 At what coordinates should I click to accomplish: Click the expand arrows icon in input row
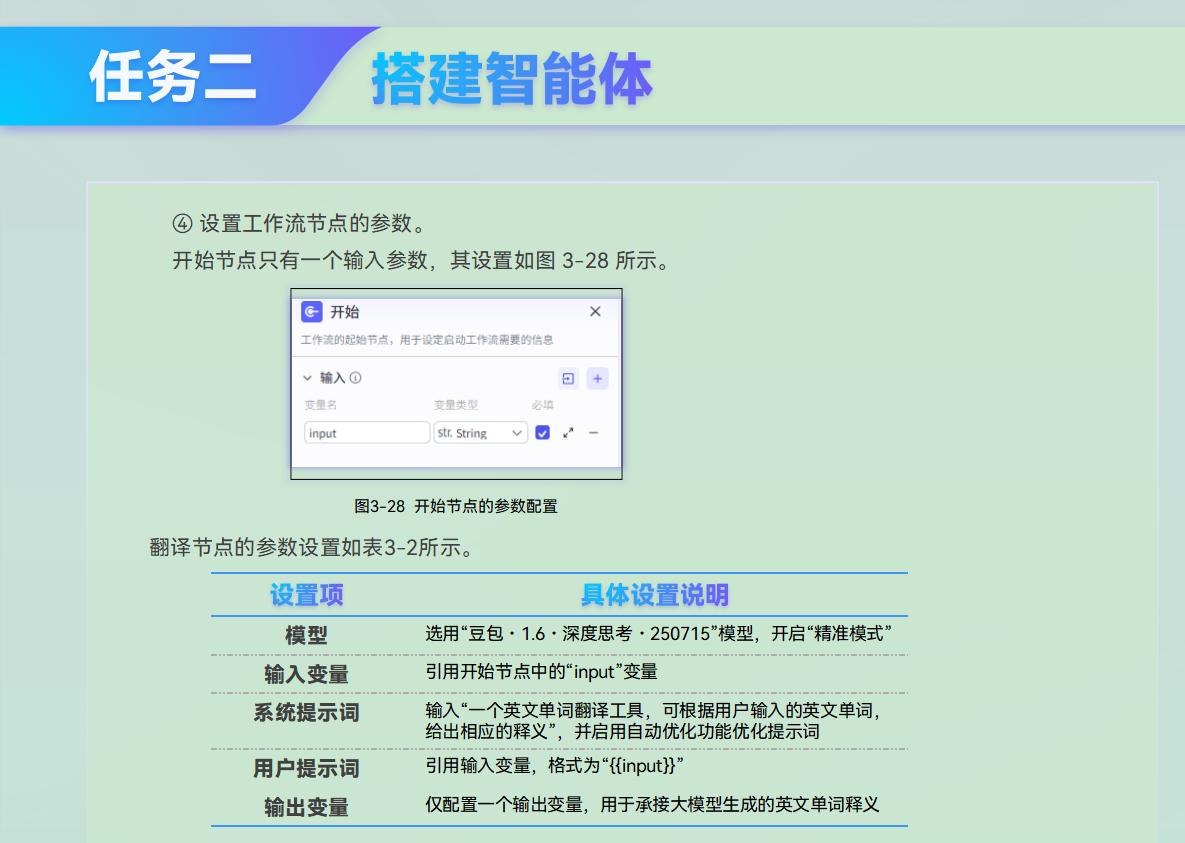click(x=568, y=432)
